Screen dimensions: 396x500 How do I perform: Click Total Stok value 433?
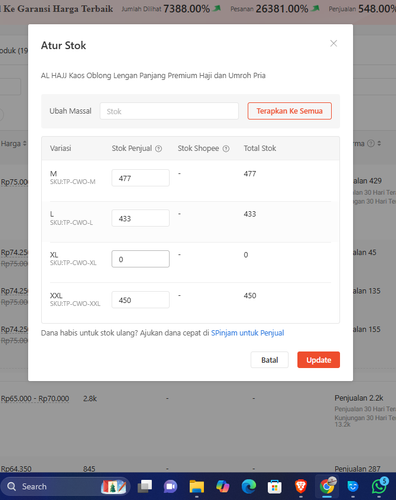point(250,214)
